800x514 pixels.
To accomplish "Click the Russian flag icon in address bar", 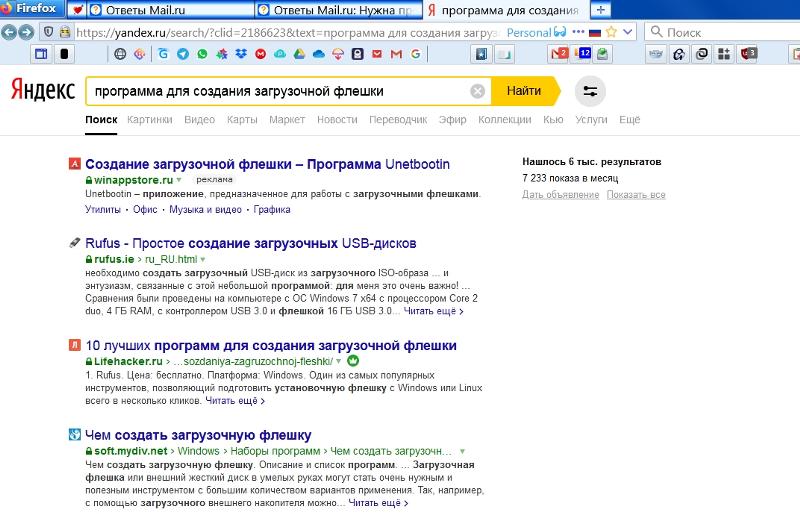I will pos(594,33).
